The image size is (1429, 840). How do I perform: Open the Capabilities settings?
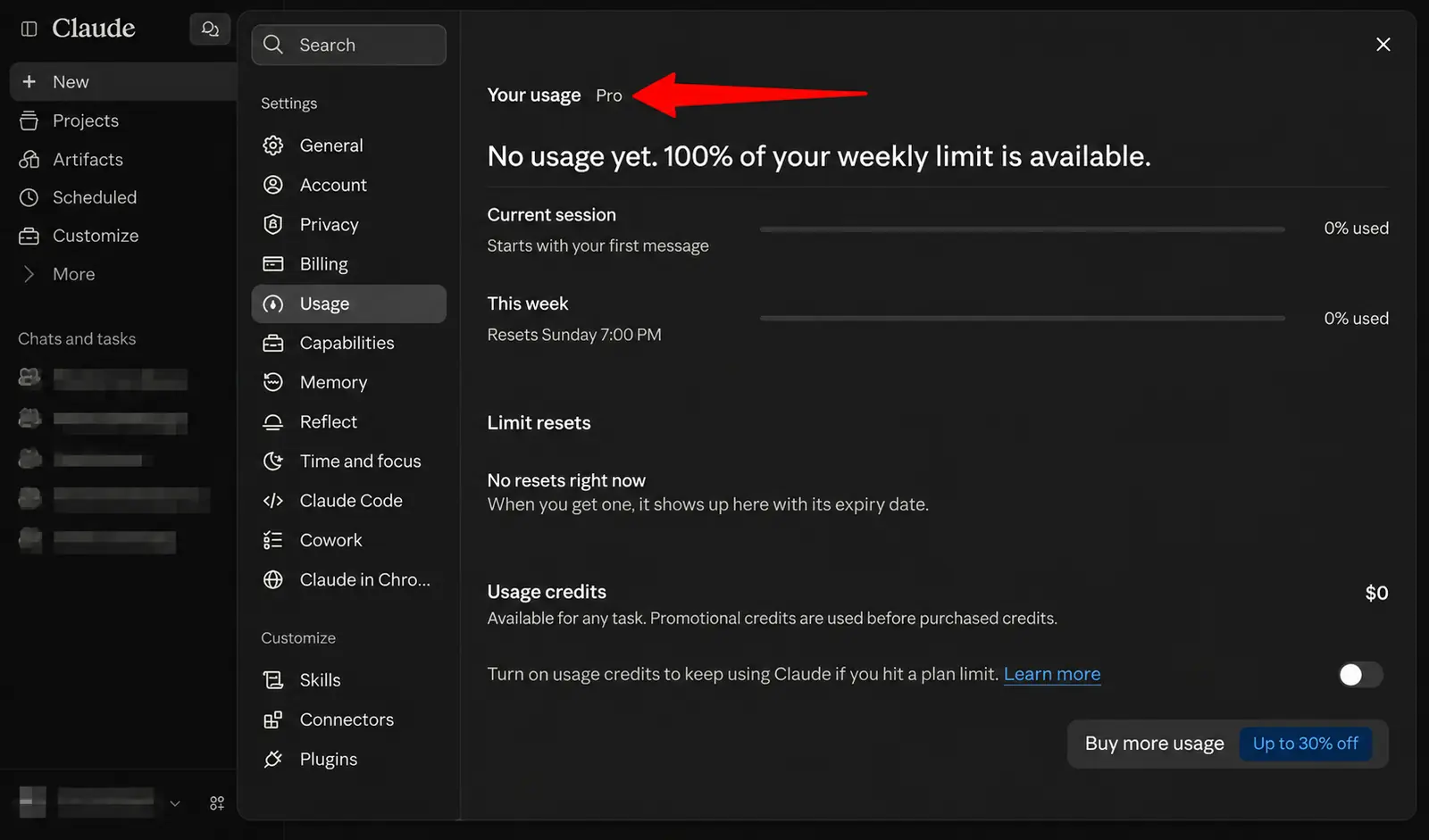click(348, 343)
